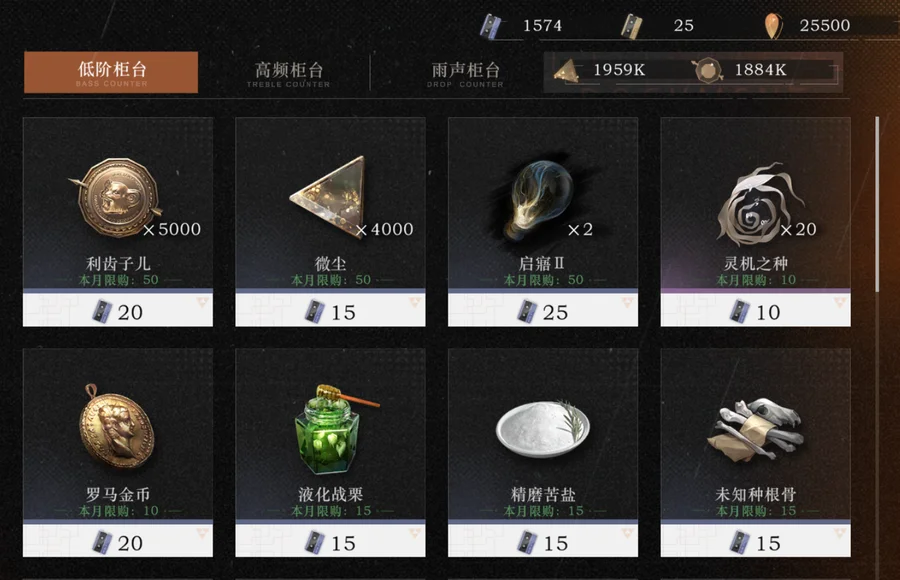Click the shop list vertical scrollbar
The width and height of the screenshot is (900, 580).
[877, 204]
